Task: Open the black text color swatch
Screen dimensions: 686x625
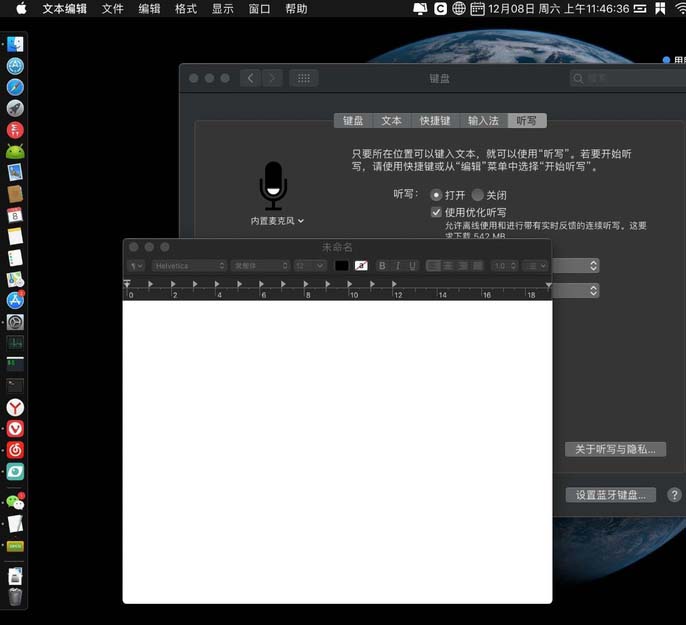Action: click(341, 266)
